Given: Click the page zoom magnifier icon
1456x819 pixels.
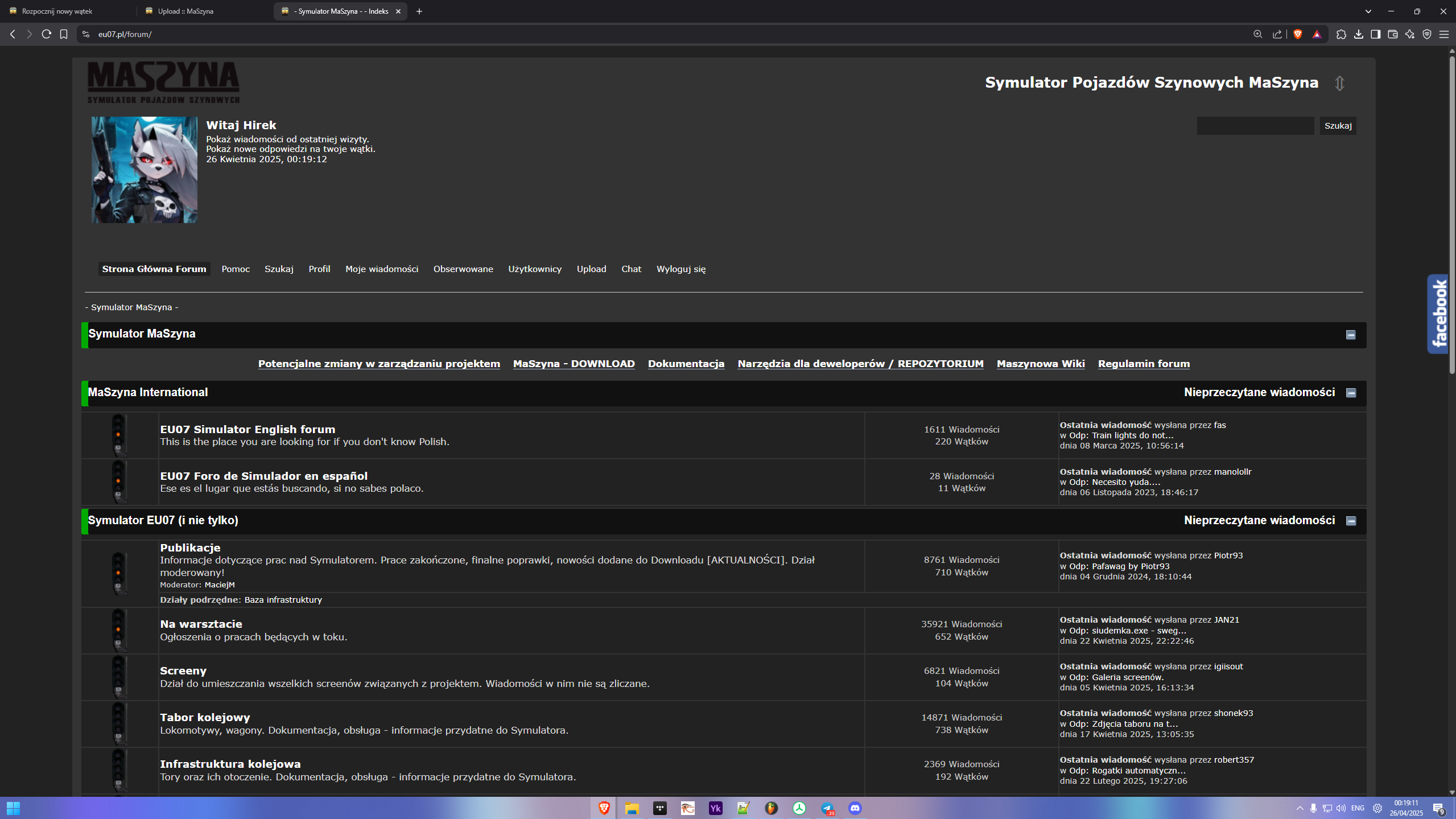Looking at the screenshot, I should tap(1257, 34).
